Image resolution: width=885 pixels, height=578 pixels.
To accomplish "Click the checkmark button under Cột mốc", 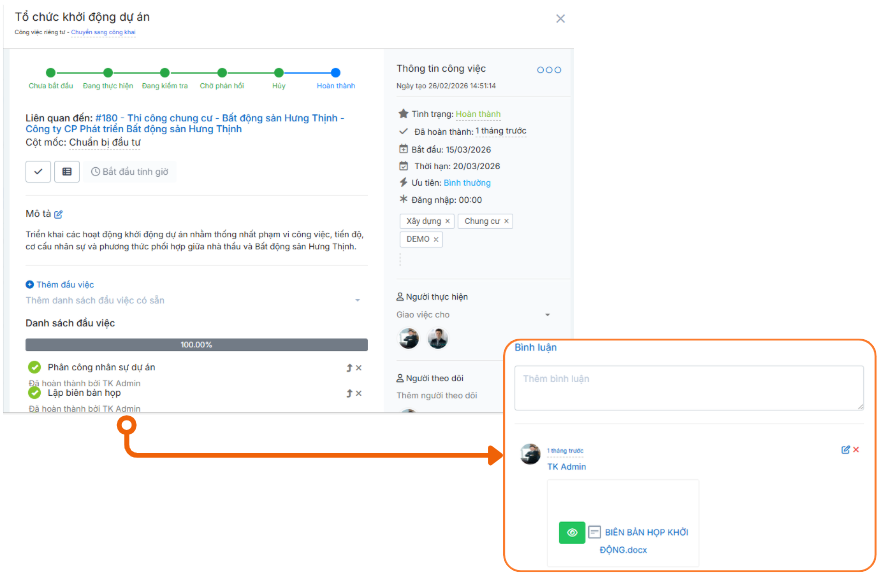I will [x=38, y=172].
